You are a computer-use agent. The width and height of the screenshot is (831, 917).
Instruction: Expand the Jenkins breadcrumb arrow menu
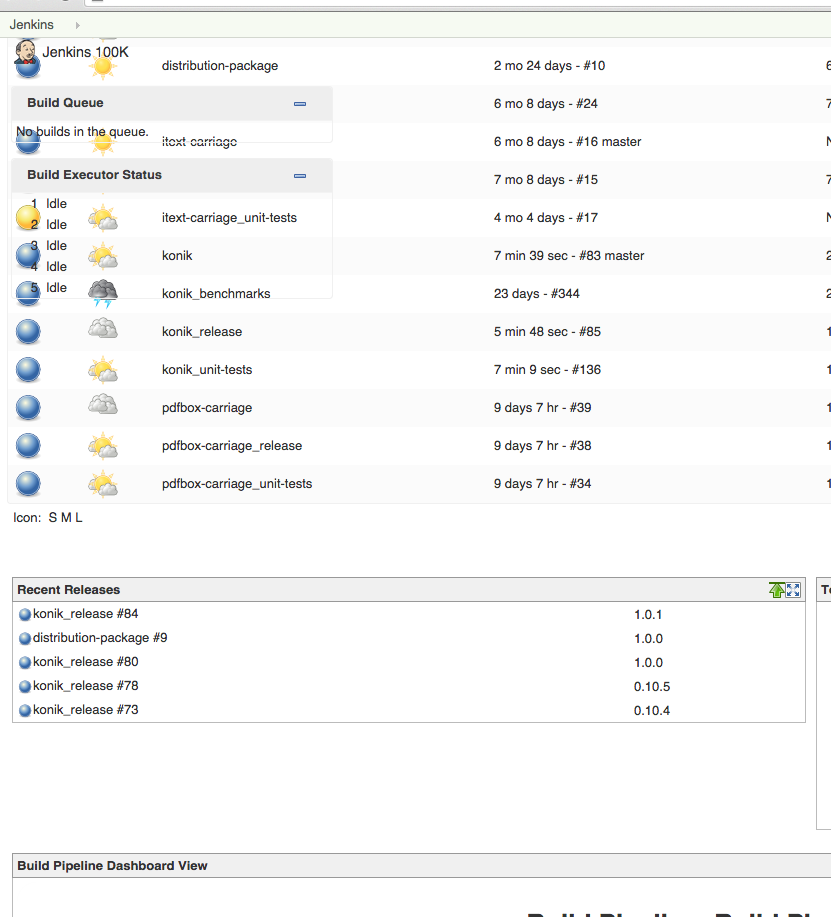tap(78, 24)
